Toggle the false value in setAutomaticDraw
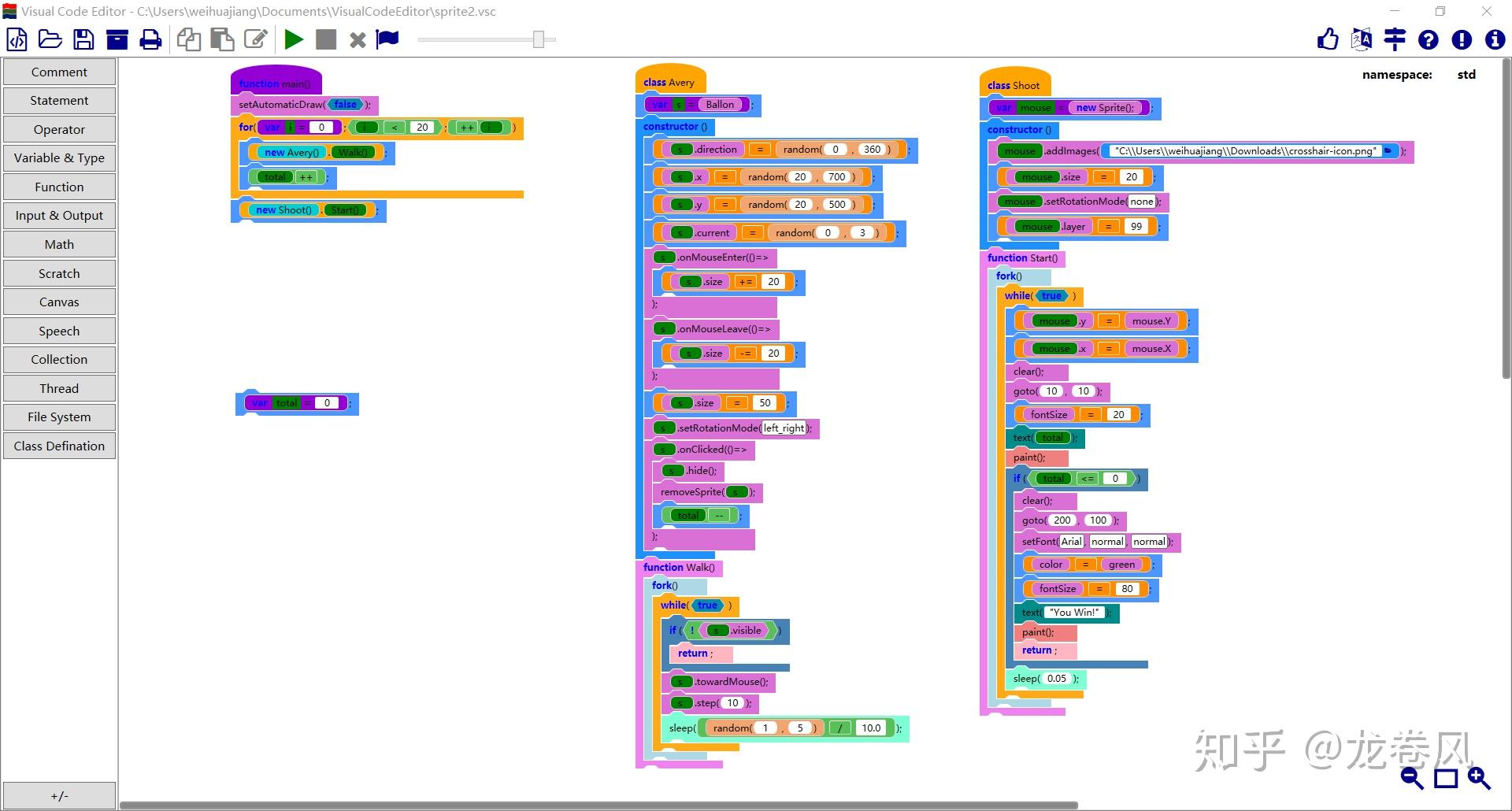This screenshot has height=811, width=1512. click(x=346, y=104)
